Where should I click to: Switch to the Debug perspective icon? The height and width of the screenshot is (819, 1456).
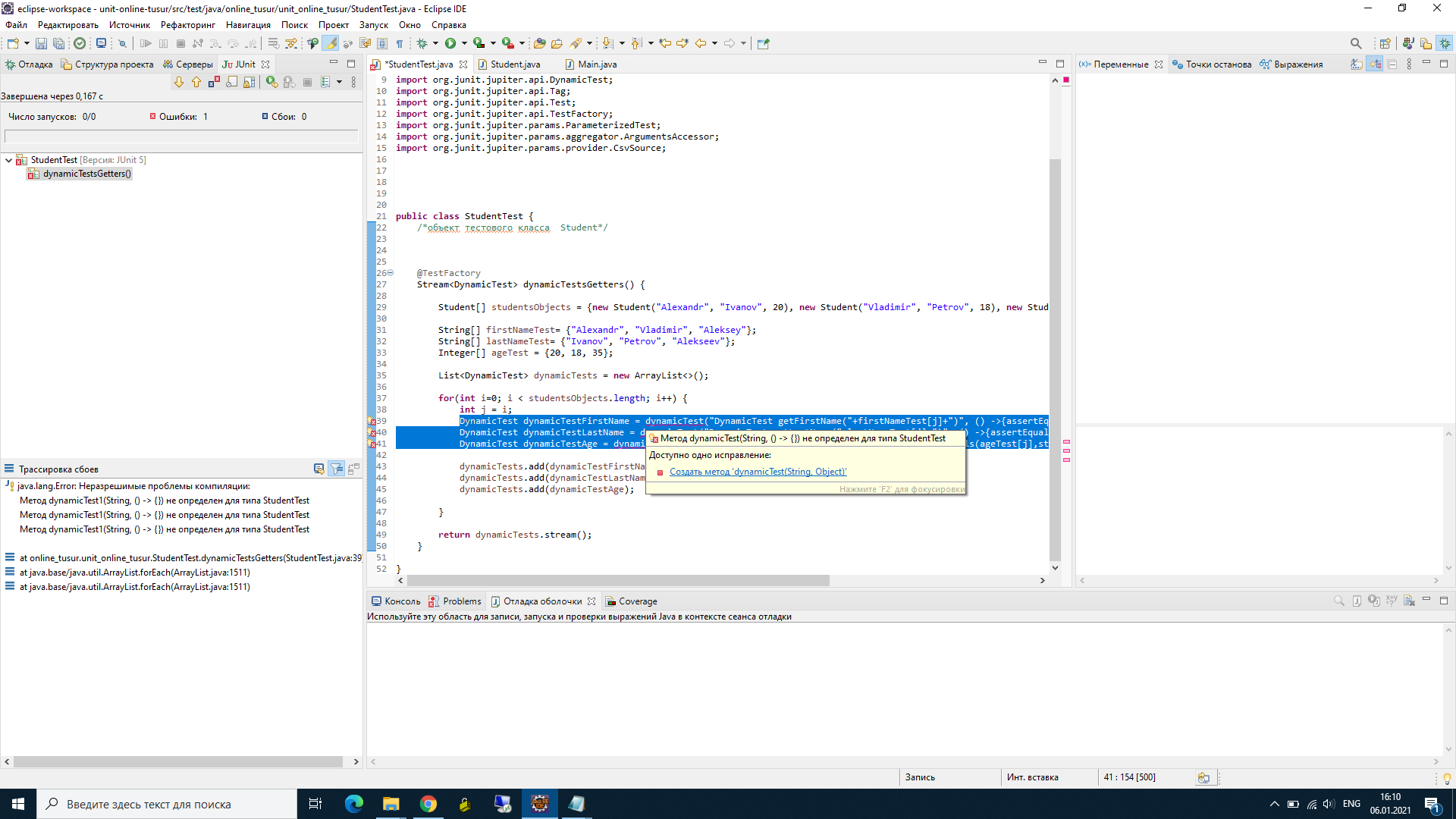pyautogui.click(x=1445, y=43)
